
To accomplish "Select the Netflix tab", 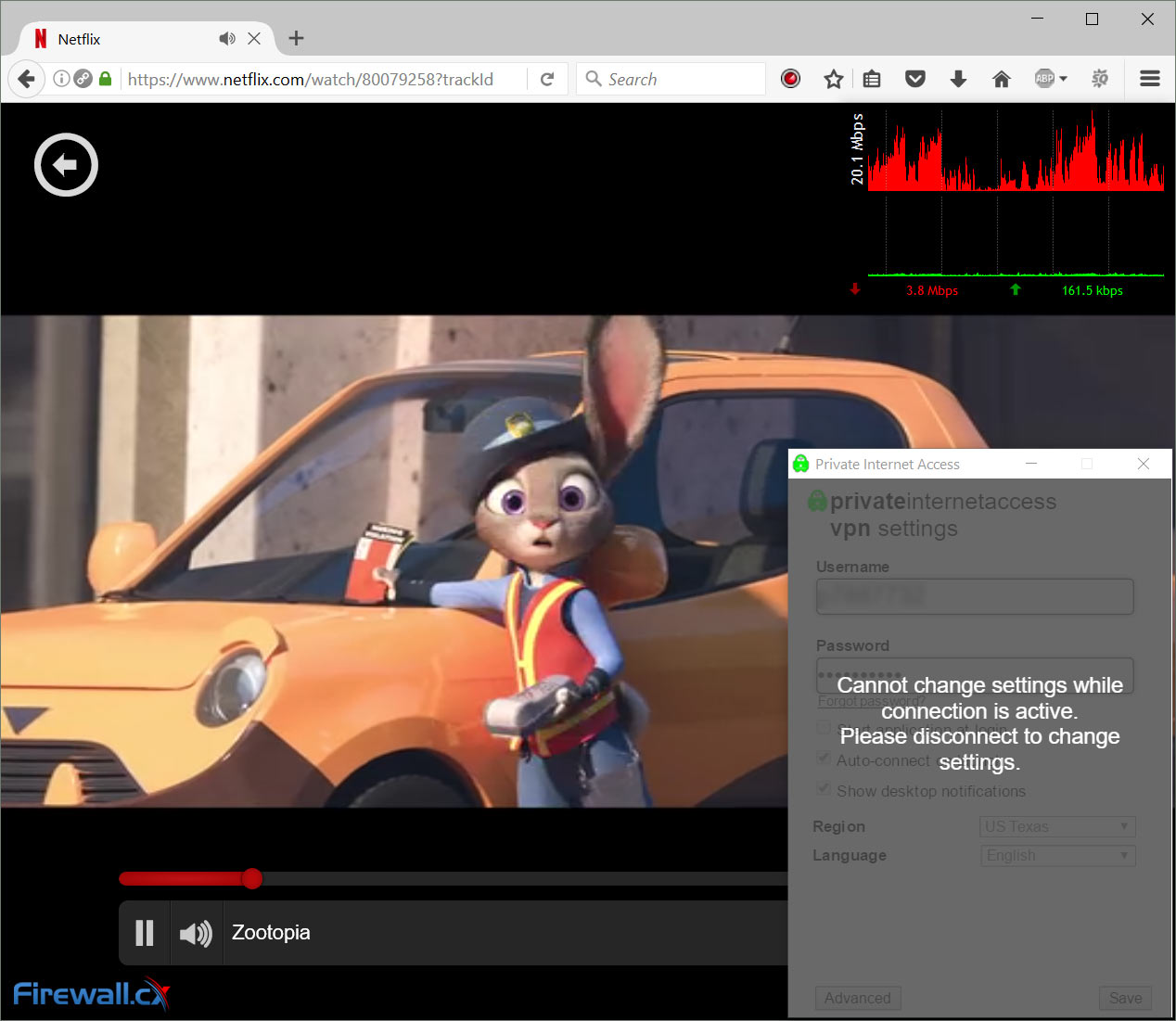I will tap(147, 39).
